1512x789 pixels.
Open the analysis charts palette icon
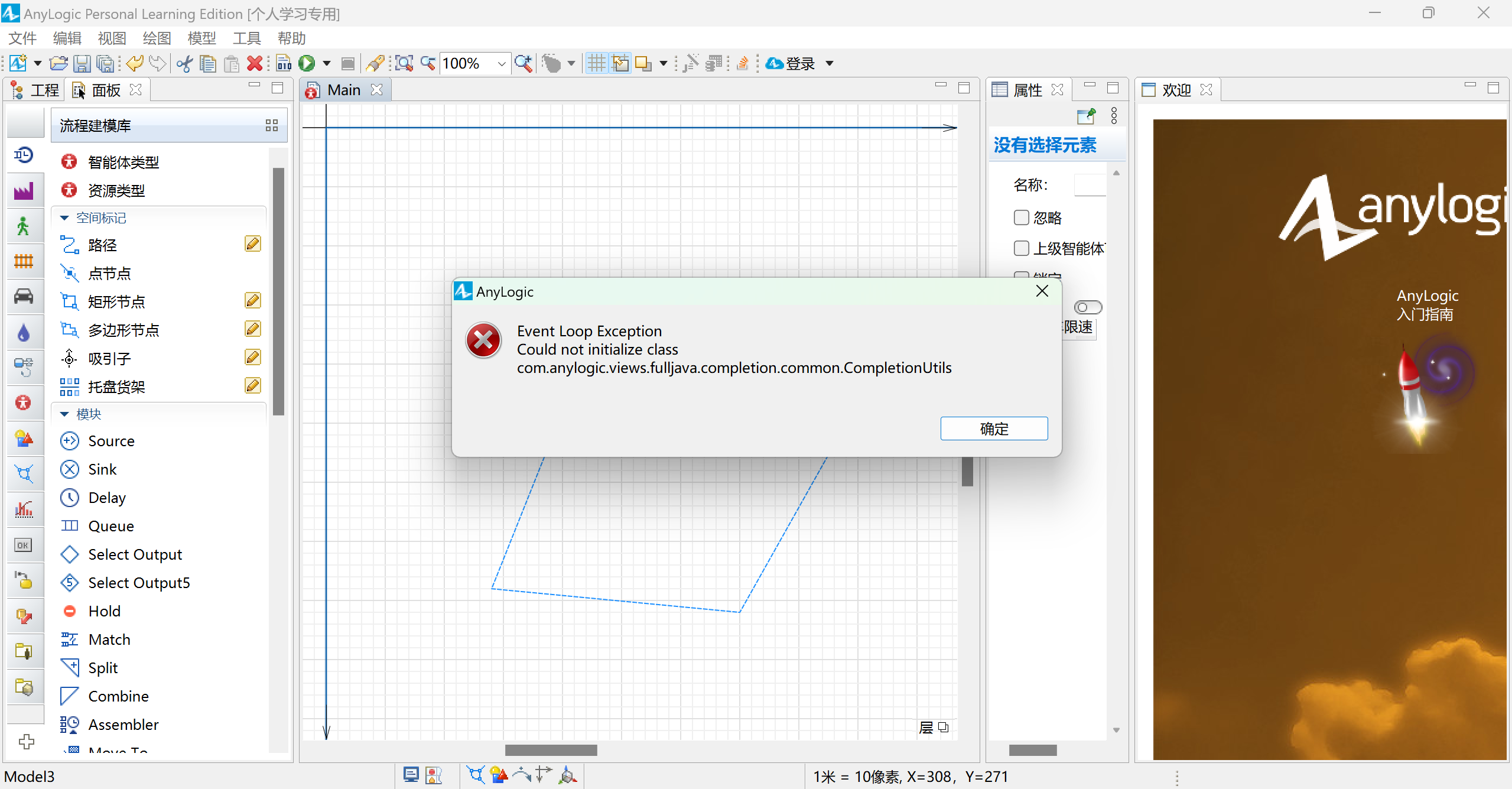[24, 509]
